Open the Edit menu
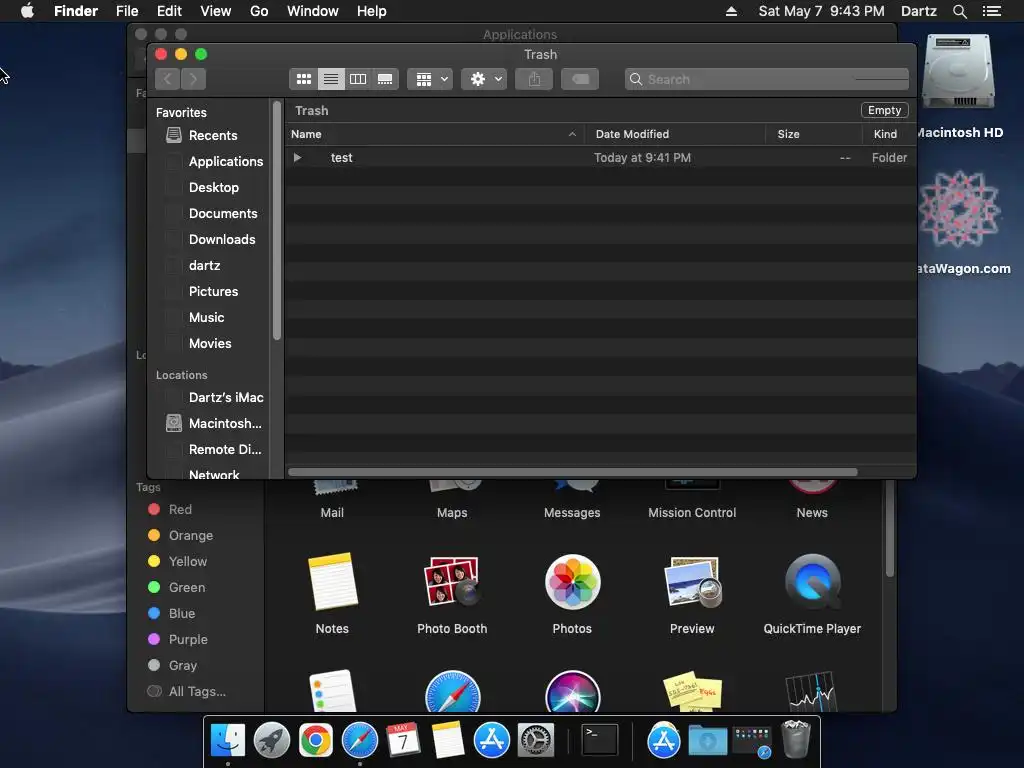 (x=169, y=11)
